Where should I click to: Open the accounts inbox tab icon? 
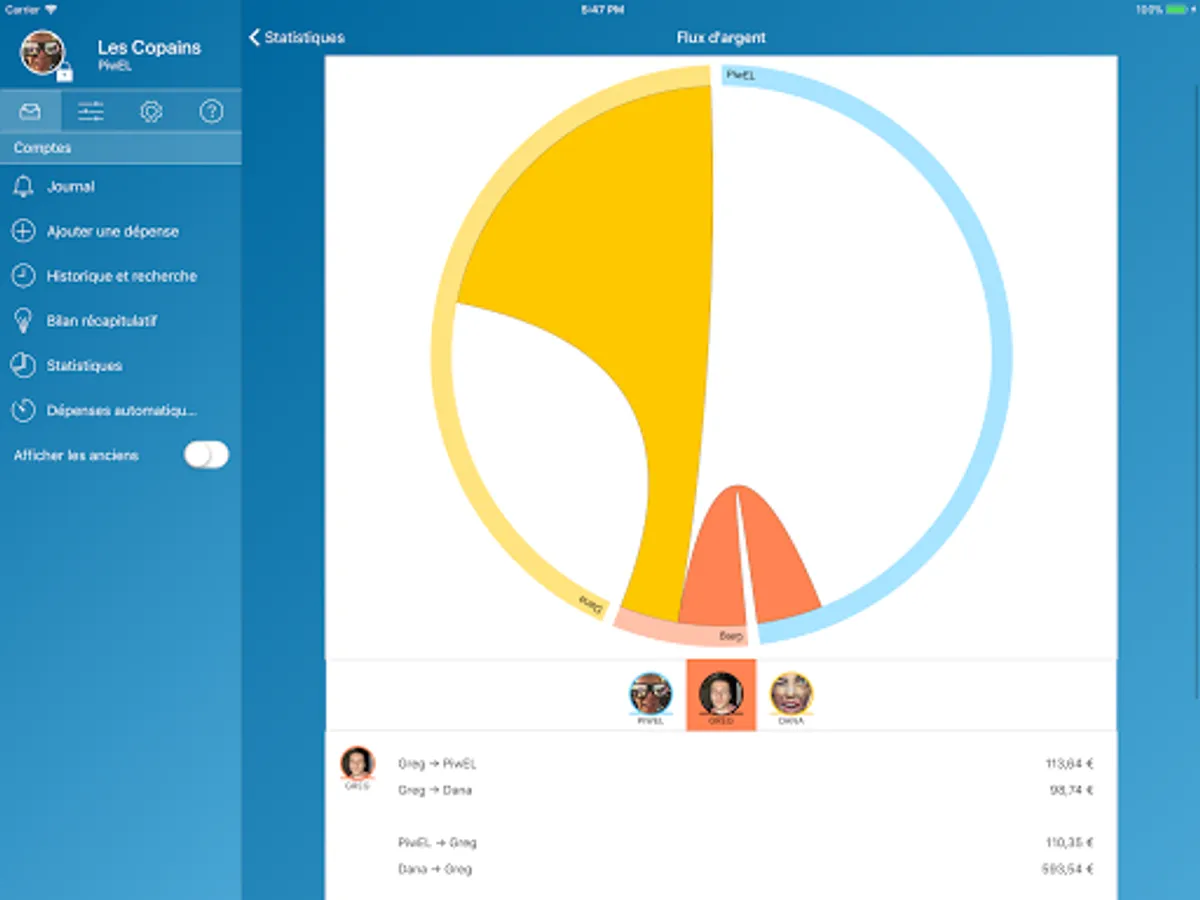pos(30,111)
